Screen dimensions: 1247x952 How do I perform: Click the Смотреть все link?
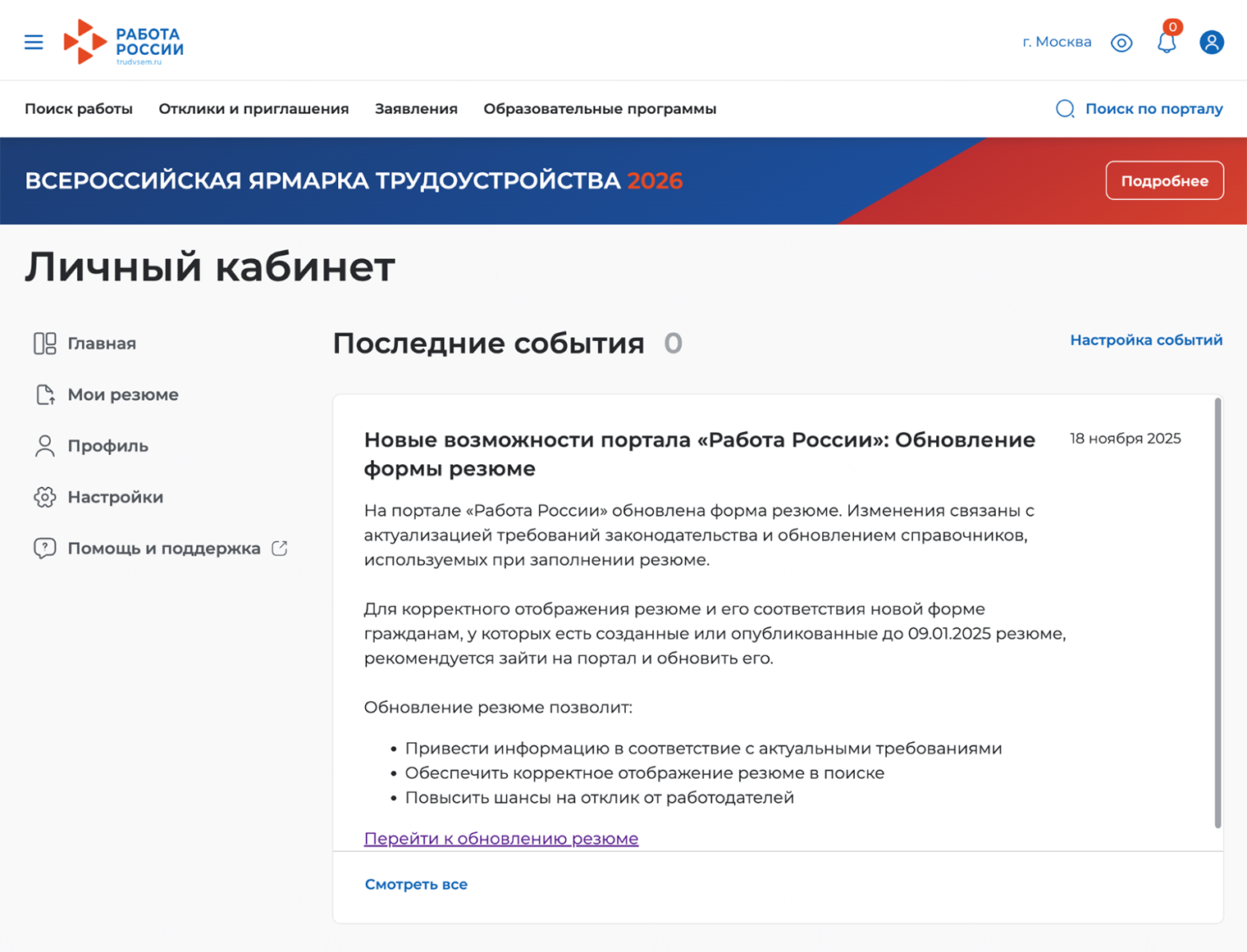click(416, 884)
